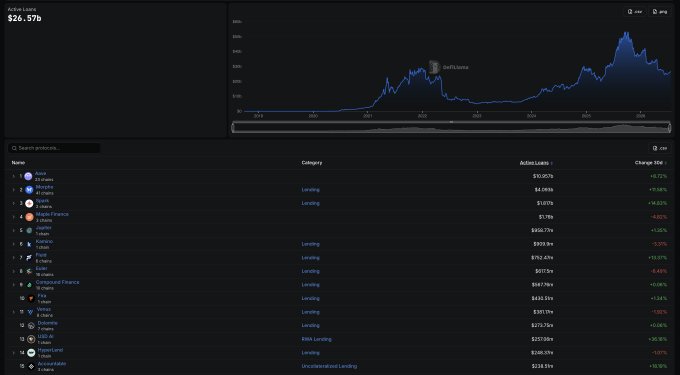Image resolution: width=680 pixels, height=375 pixels.
Task: Expand the Aave row chevron
Action: [13, 176]
